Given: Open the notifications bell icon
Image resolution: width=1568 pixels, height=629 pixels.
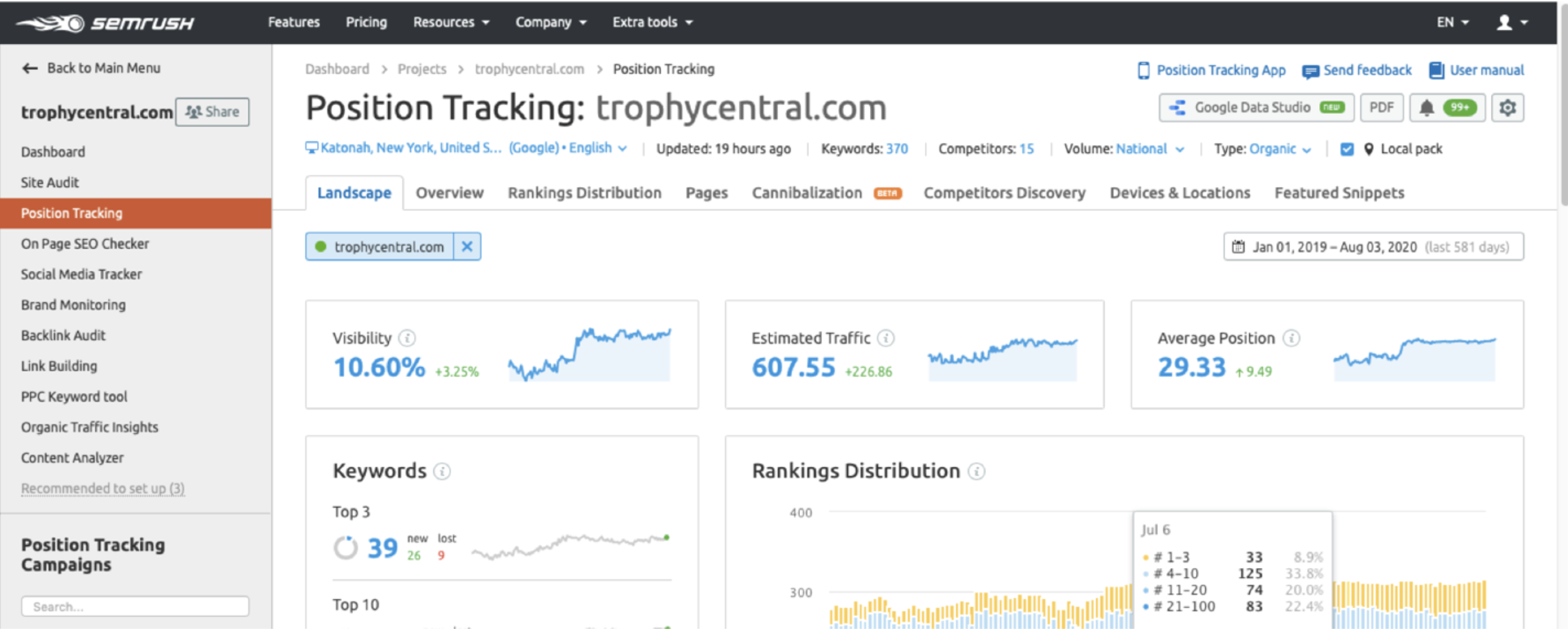Looking at the screenshot, I should 1426,108.
